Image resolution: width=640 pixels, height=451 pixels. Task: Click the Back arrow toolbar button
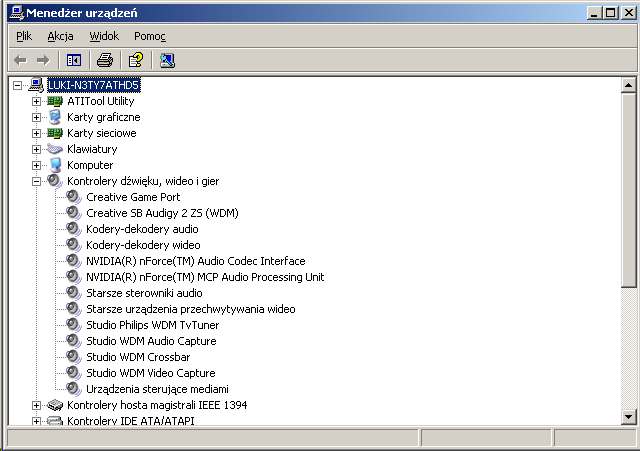click(20, 60)
